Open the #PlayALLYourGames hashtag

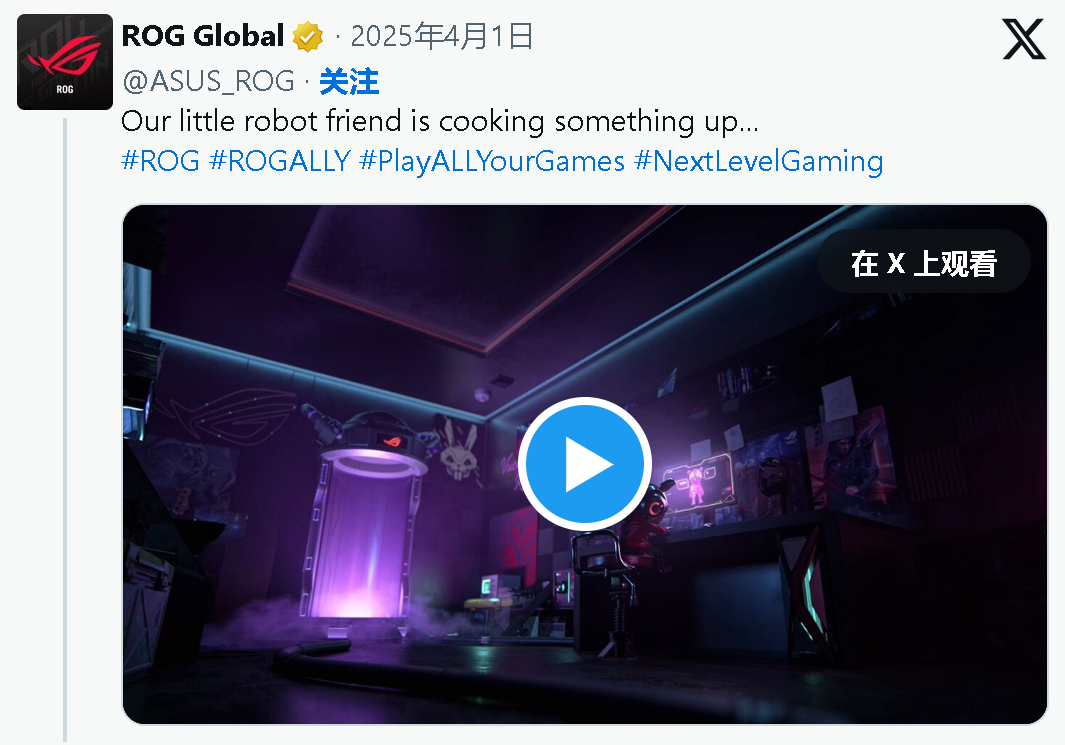click(x=492, y=162)
